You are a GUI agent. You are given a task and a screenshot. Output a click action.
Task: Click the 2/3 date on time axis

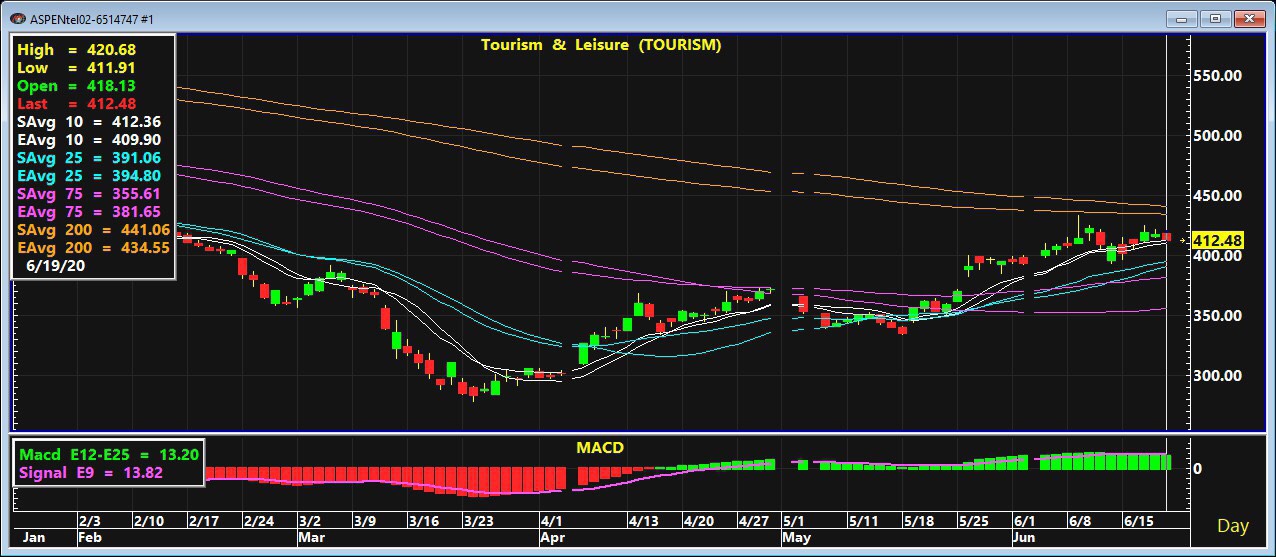(90, 522)
